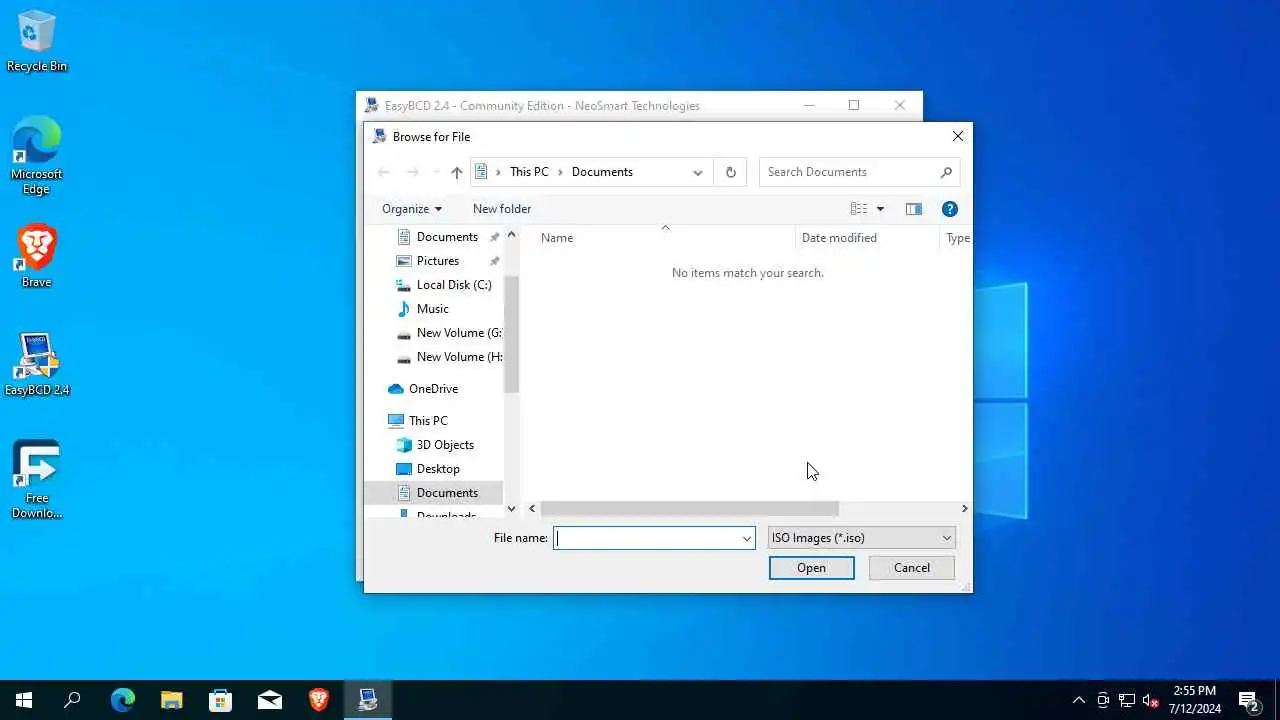Click the search magnifier icon in Search Documents
The image size is (1280, 720).
tap(946, 172)
